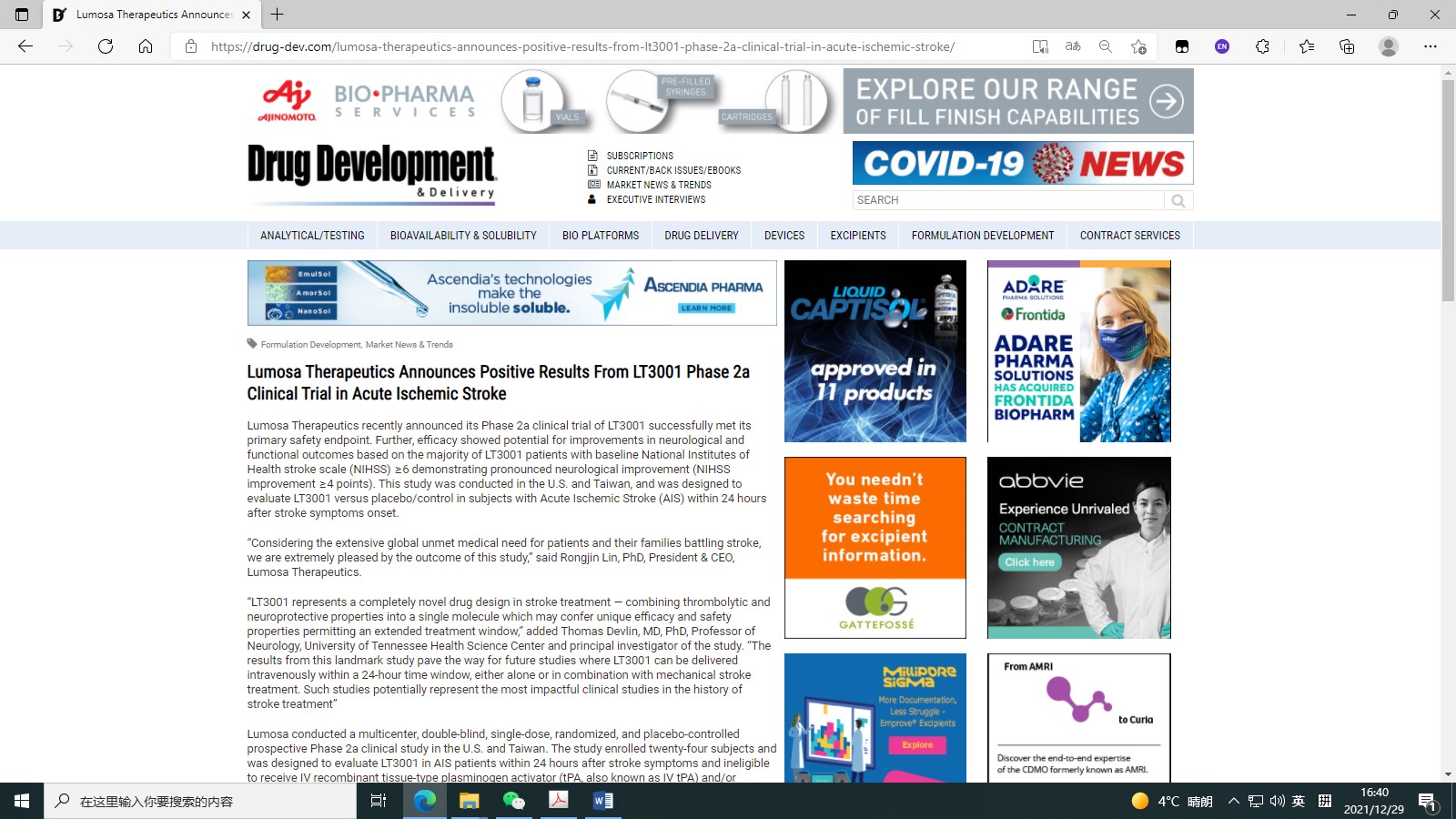This screenshot has width=1456, height=819.
Task: Open the Subscriptions link
Action: coord(640,156)
